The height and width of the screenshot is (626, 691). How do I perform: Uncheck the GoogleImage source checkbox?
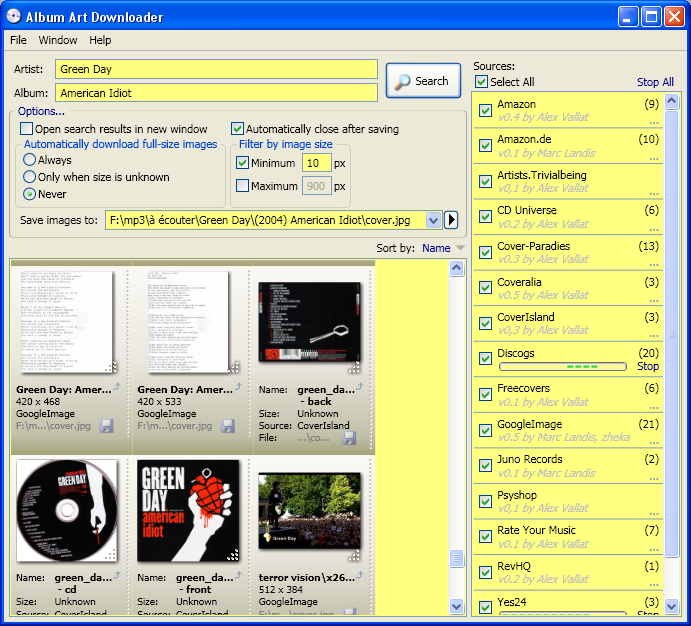click(x=486, y=430)
